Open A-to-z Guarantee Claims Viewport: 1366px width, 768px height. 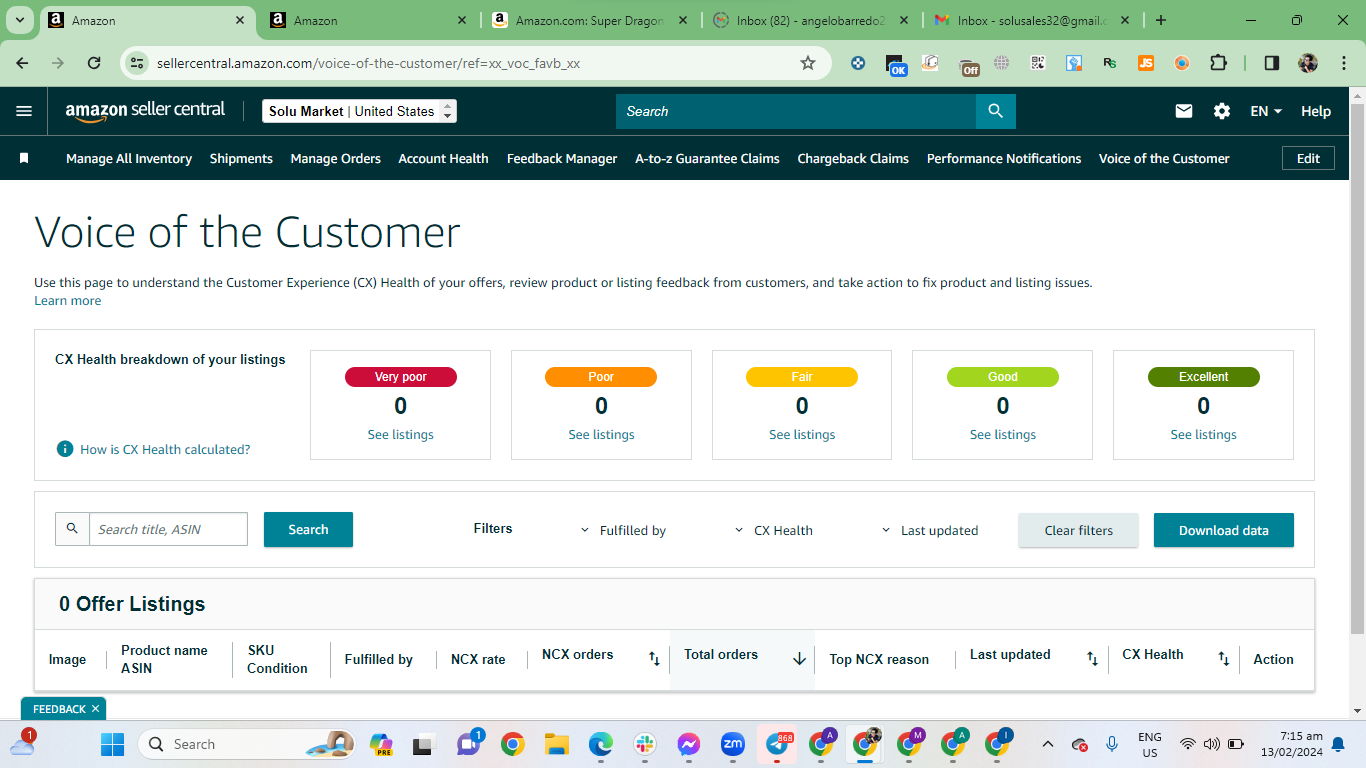[707, 158]
